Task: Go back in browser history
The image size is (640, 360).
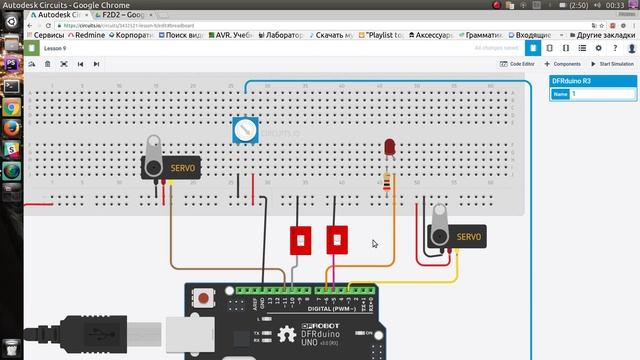Action: (30, 25)
